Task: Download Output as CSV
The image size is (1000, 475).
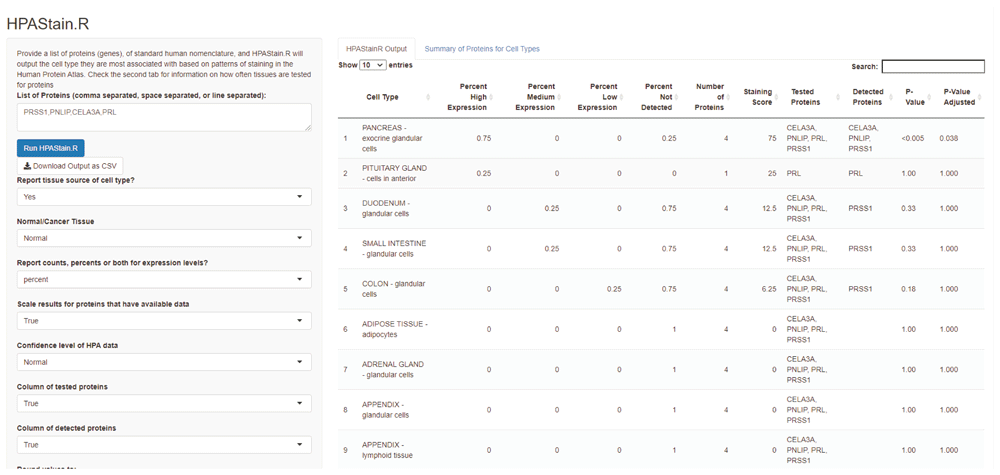Action: [70, 165]
